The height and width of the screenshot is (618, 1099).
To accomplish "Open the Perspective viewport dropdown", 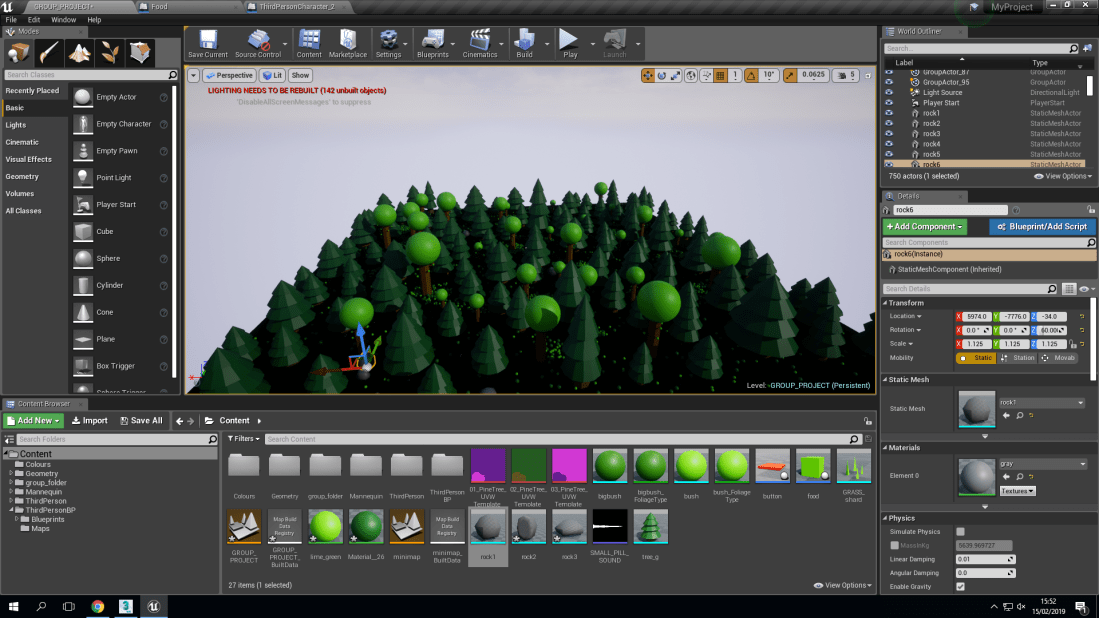I will 230,75.
